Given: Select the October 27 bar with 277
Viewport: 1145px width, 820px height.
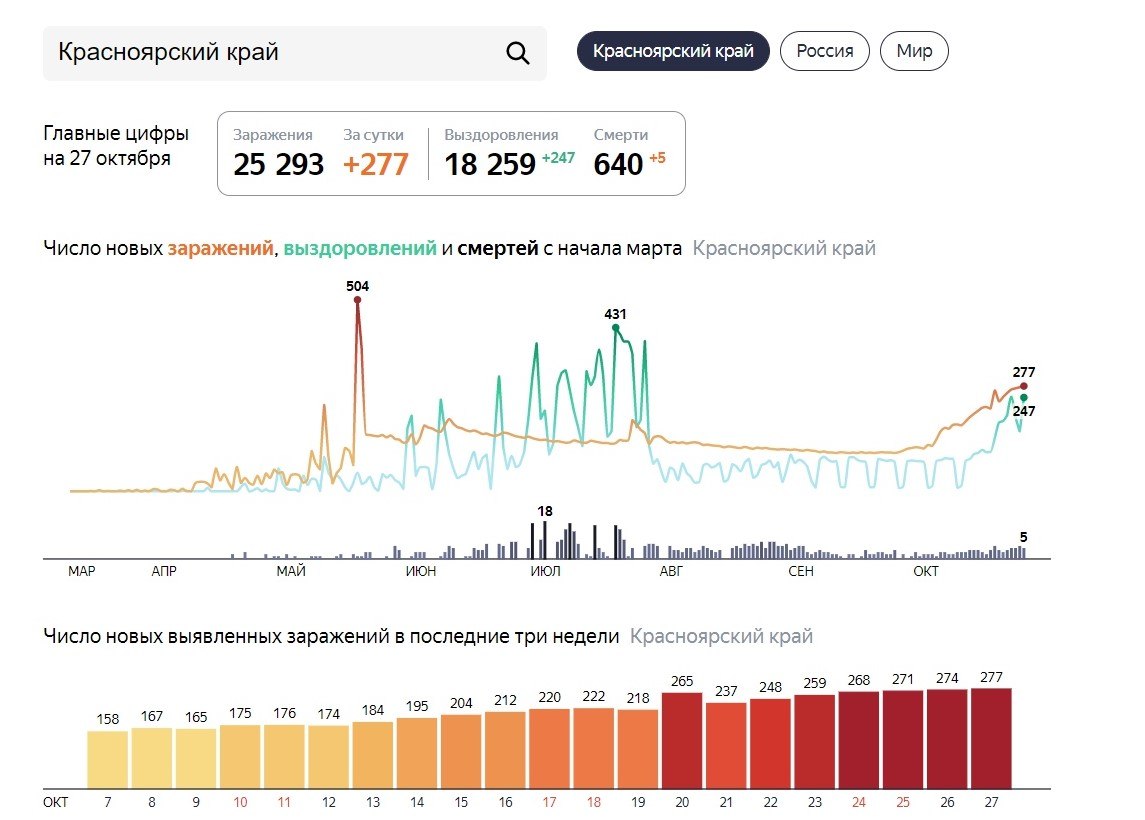Looking at the screenshot, I should pyautogui.click(x=991, y=738).
